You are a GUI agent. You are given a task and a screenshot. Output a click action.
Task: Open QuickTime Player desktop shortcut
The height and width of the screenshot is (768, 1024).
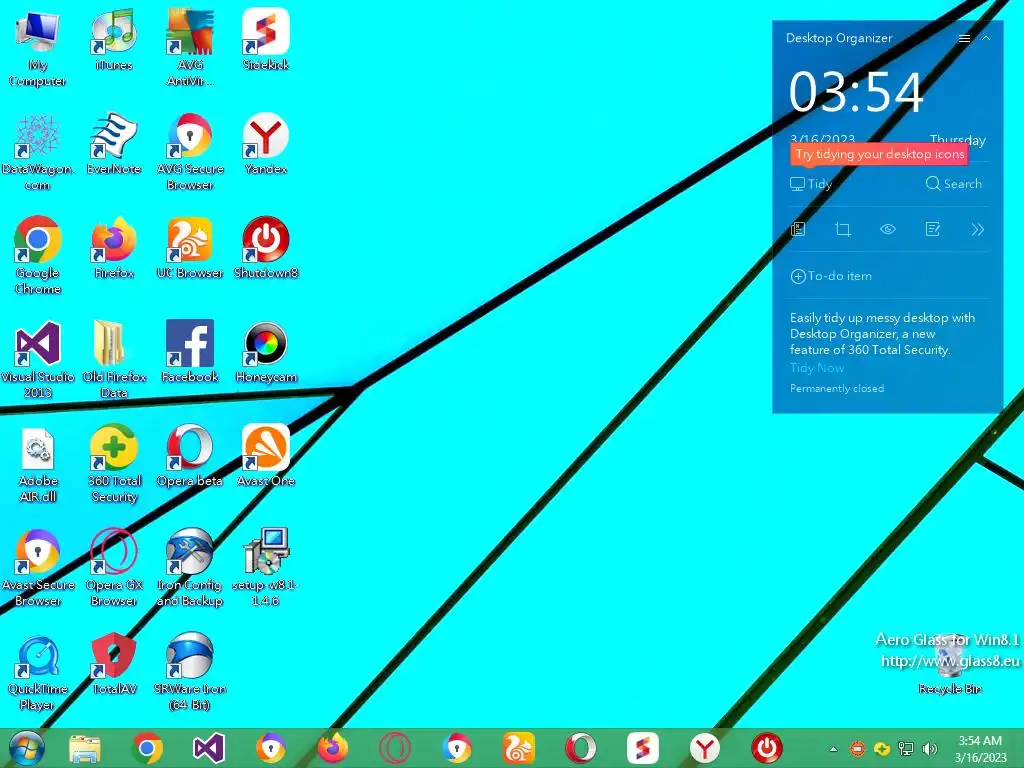coord(37,671)
